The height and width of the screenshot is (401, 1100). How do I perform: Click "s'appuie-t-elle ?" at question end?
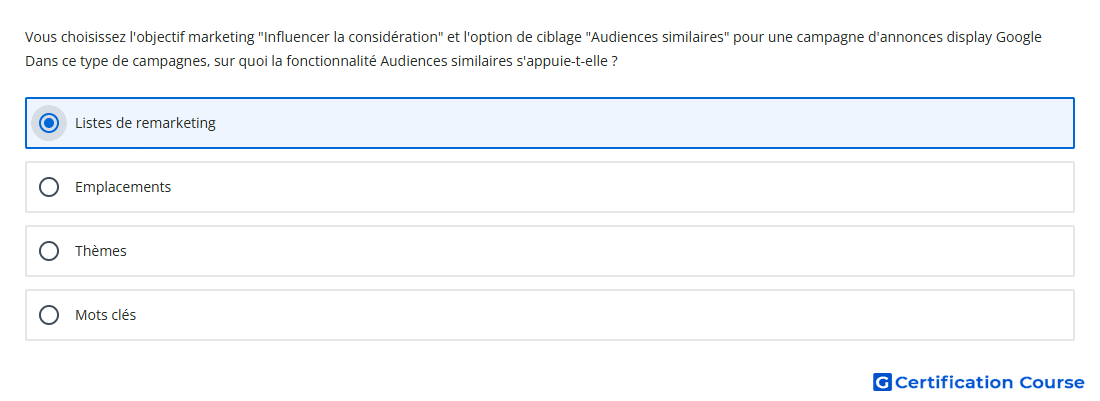coord(567,62)
